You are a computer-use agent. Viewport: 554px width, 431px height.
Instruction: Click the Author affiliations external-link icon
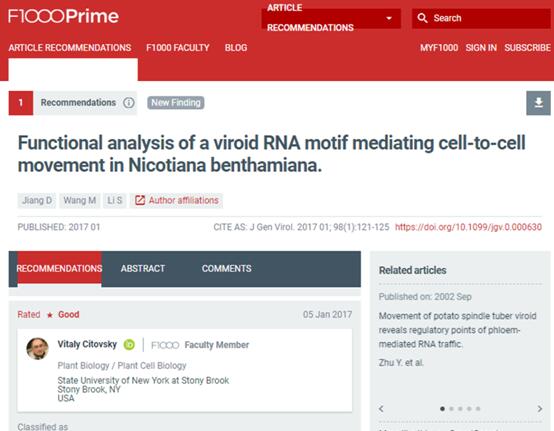(x=140, y=200)
